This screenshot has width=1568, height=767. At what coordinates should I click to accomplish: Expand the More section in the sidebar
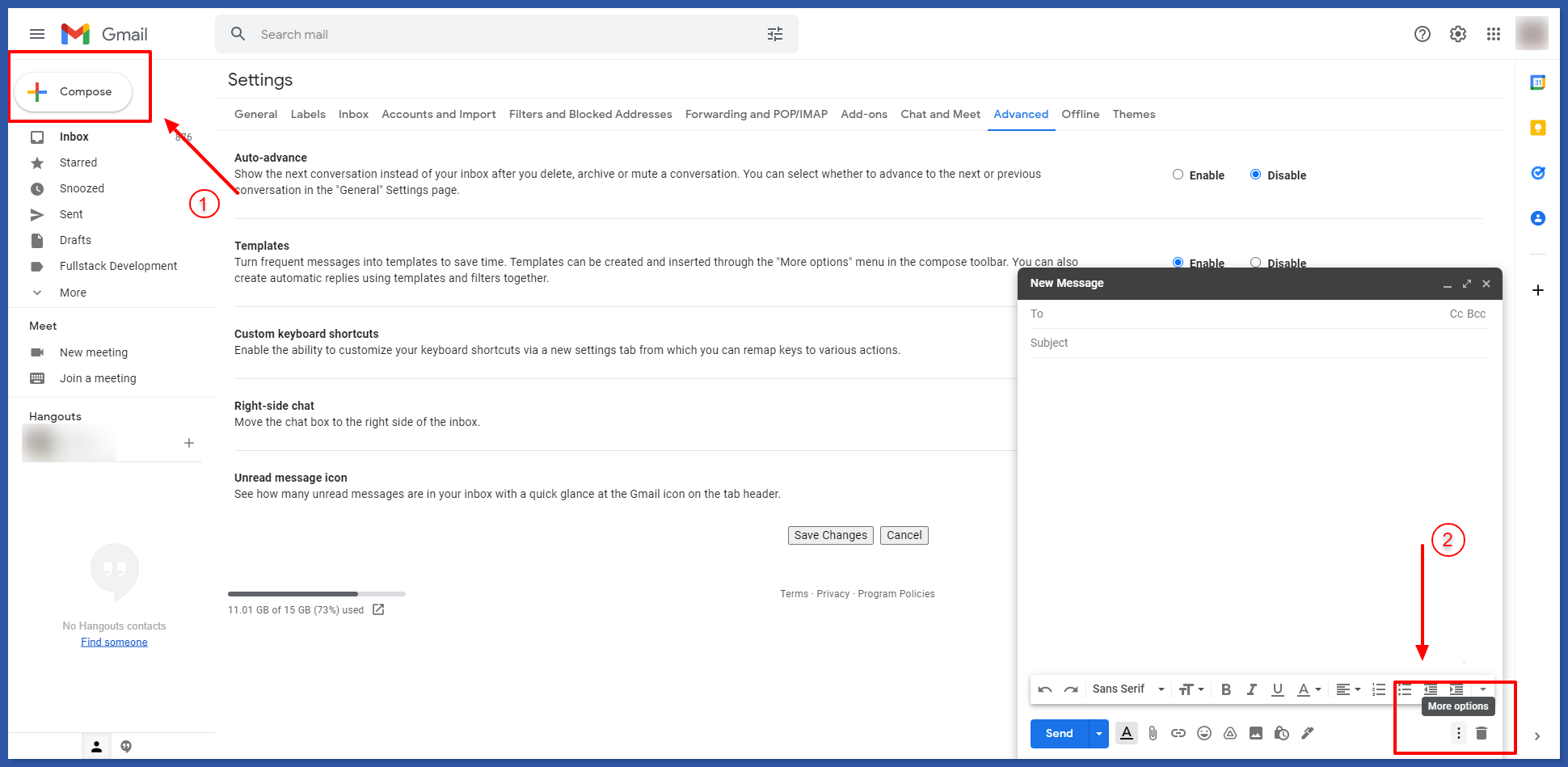(x=72, y=292)
